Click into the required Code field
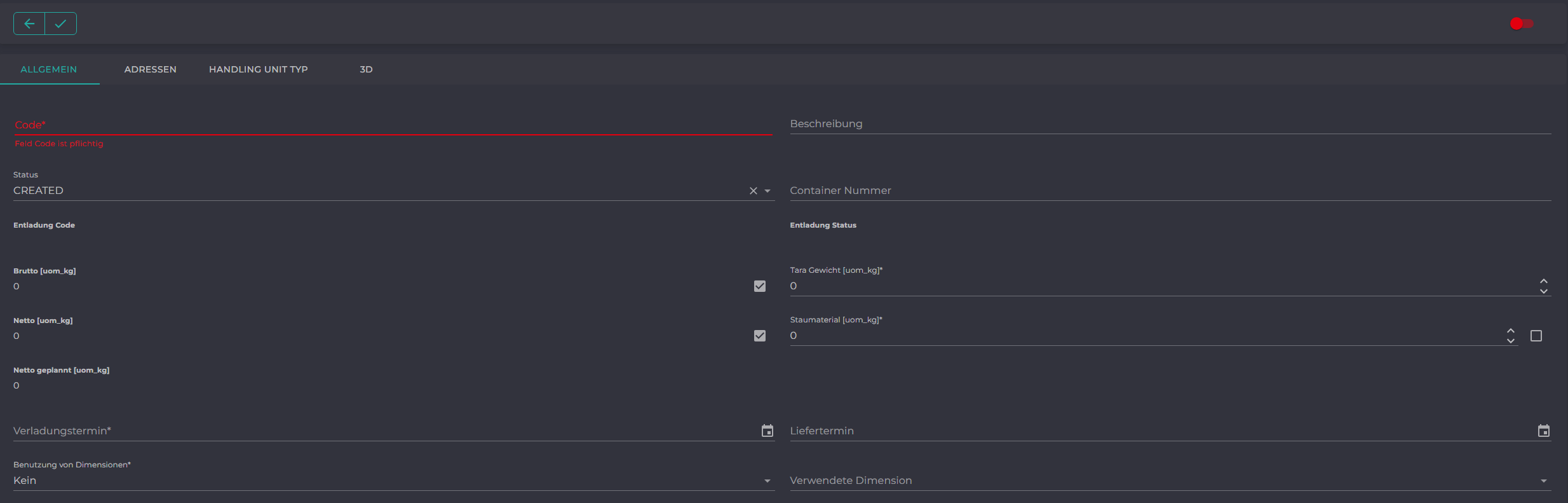The image size is (1568, 503). 393,125
